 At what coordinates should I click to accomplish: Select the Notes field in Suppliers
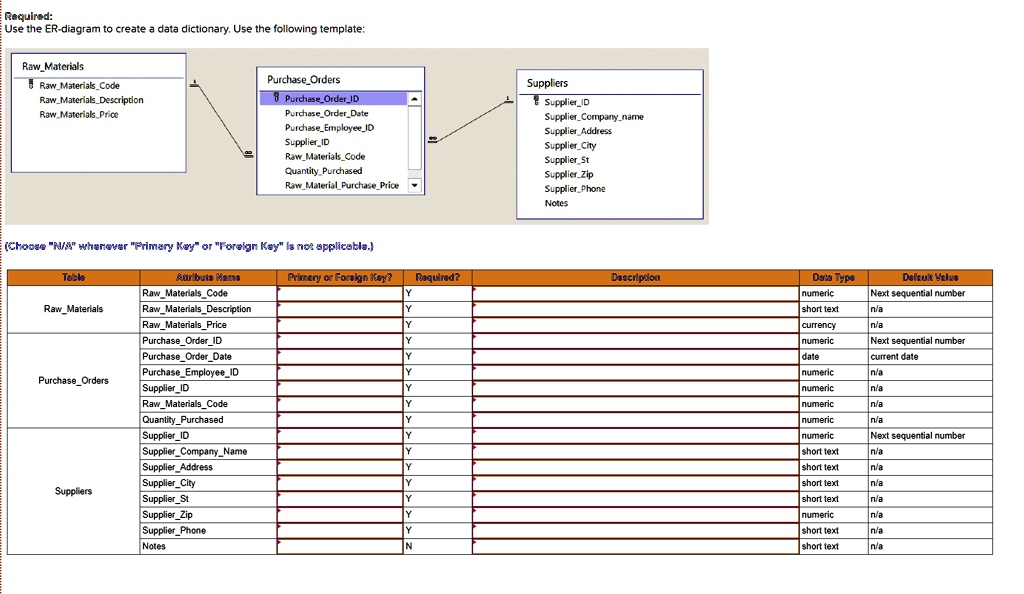(x=556, y=203)
